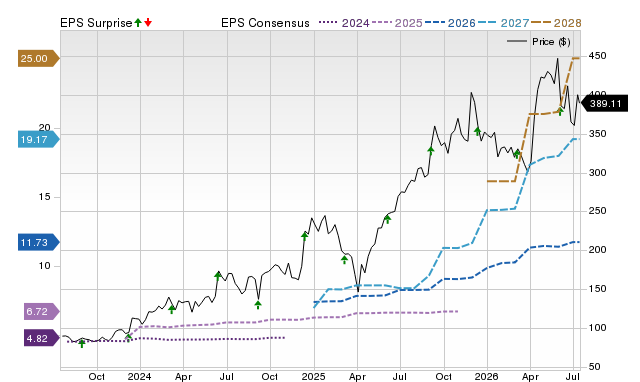This screenshot has height=382, width=640.
Task: Click the surprise arrow on the 2028 gold consensus line
Action: pyautogui.click(x=560, y=111)
